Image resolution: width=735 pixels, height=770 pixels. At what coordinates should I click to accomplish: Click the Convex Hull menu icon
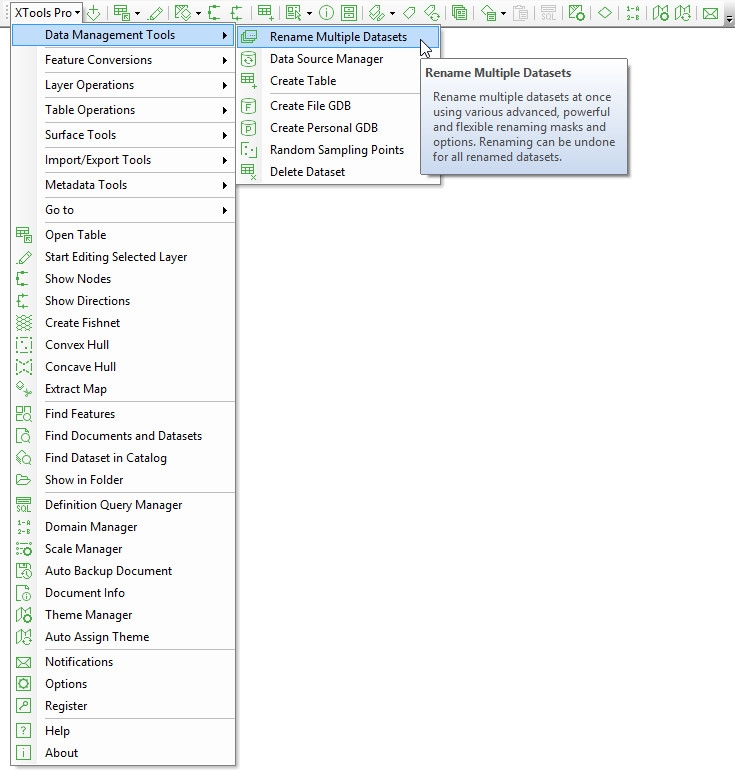24,345
